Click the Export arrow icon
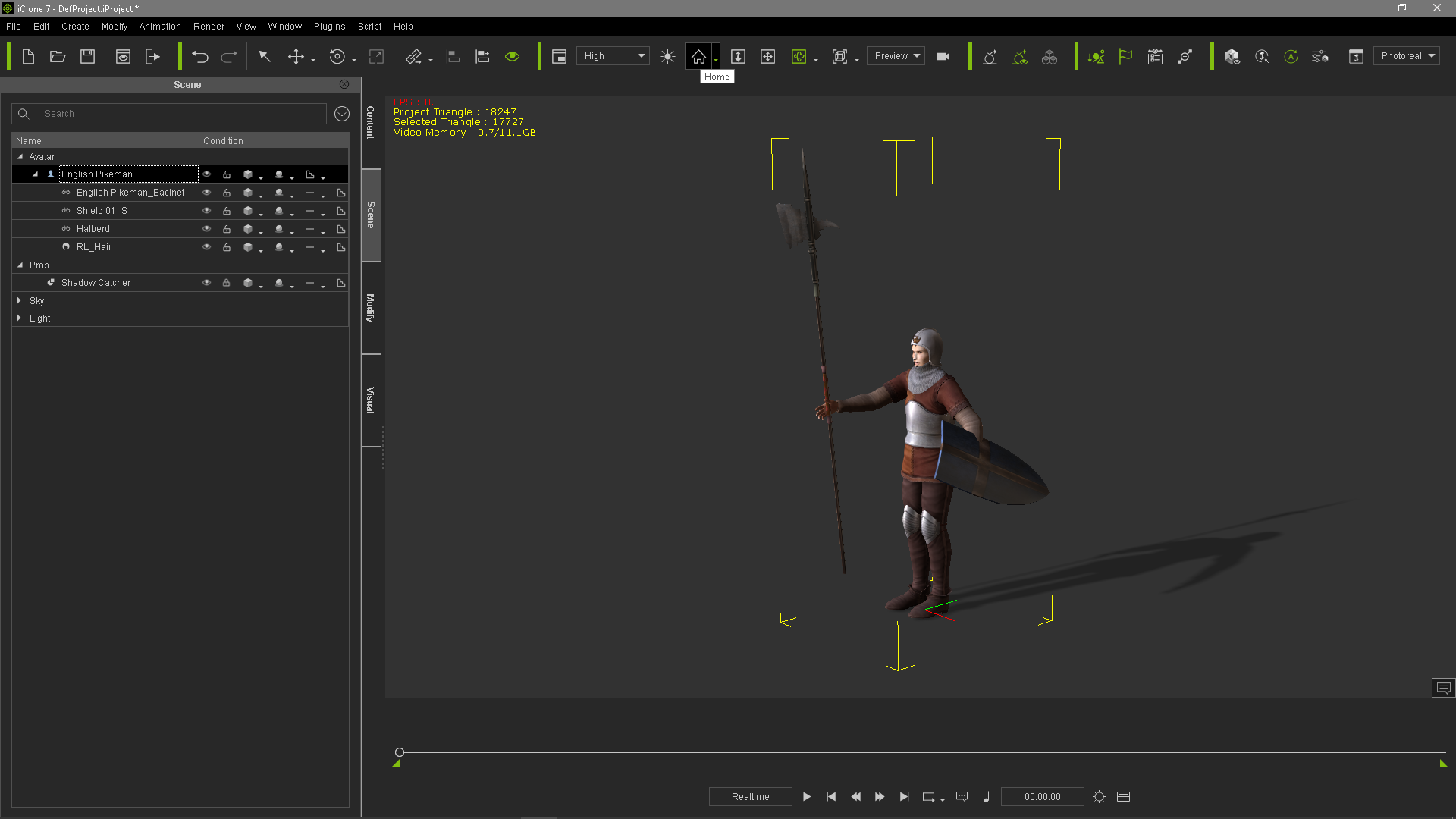 tap(152, 56)
